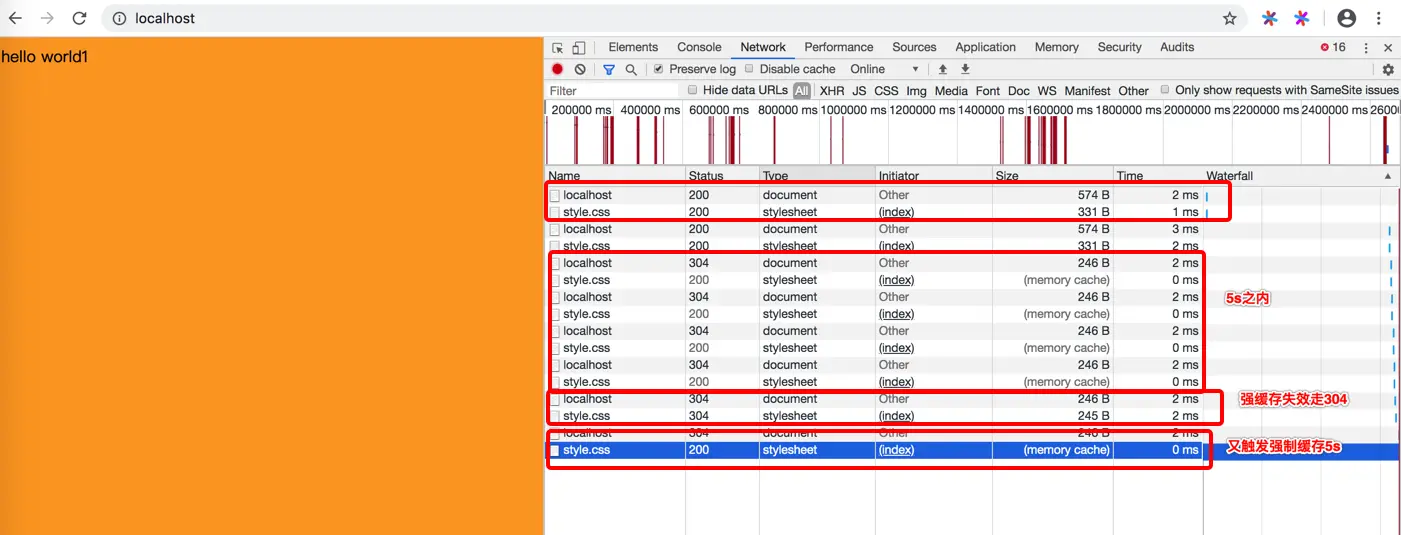Sort requests by Initiator column
Image resolution: width=1402 pixels, height=535 pixels.
[933, 176]
